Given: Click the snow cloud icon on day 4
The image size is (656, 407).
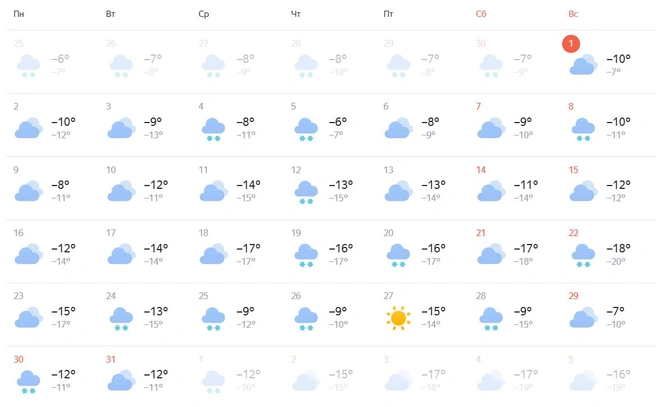Looking at the screenshot, I should click(212, 129).
